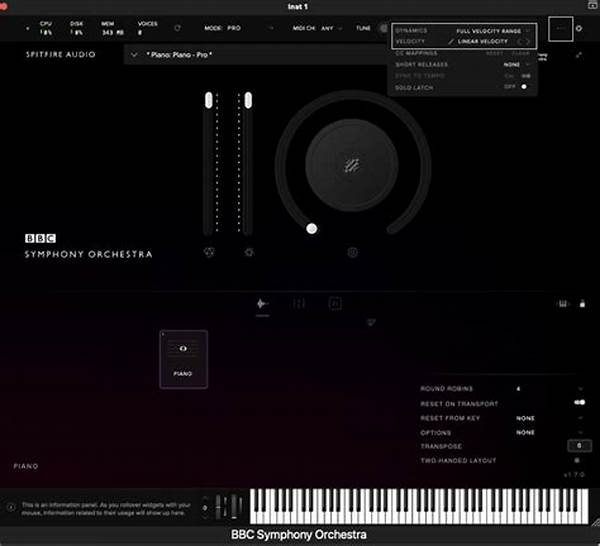
Task: Click the lock icon near the keyboard icon
Action: pos(582,304)
